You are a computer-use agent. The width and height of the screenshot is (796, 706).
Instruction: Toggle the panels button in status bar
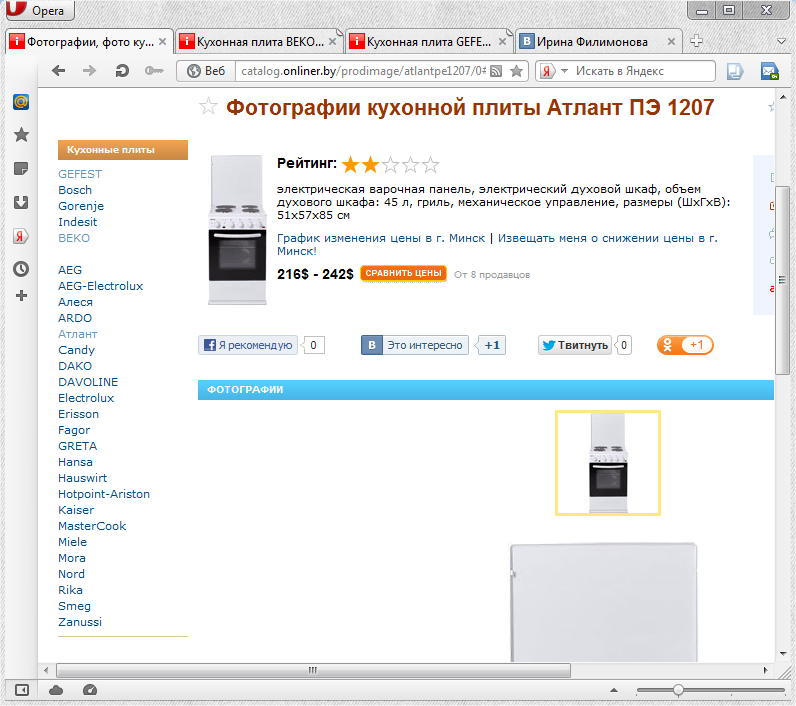point(21,690)
